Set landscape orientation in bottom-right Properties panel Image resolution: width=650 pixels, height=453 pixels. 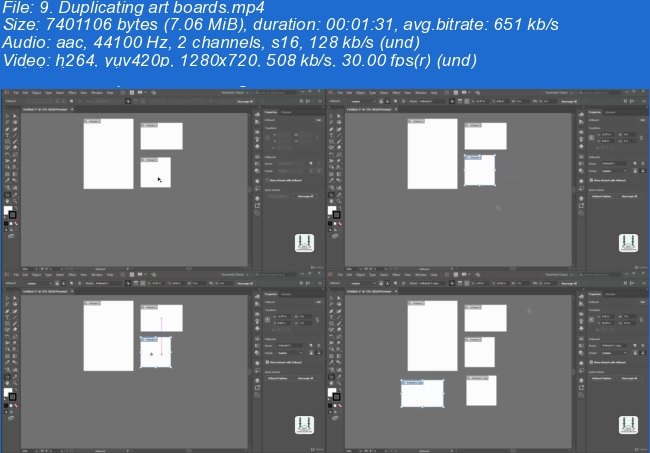click(643, 353)
